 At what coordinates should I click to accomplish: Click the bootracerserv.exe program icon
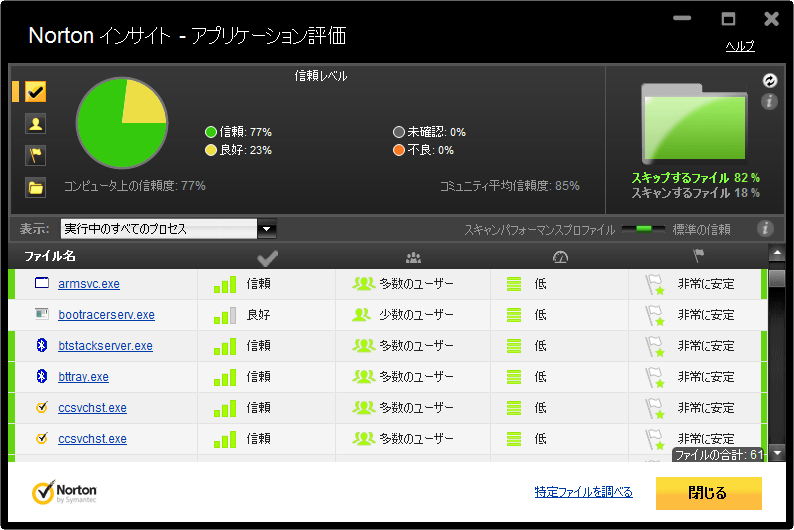tap(42, 314)
